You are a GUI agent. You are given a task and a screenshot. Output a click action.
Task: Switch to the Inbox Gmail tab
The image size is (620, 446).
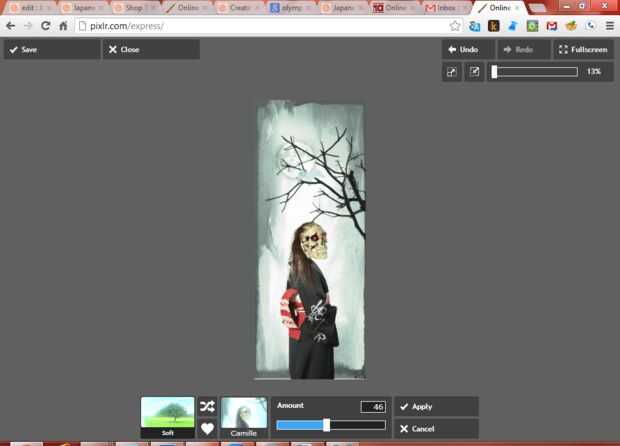click(446, 8)
